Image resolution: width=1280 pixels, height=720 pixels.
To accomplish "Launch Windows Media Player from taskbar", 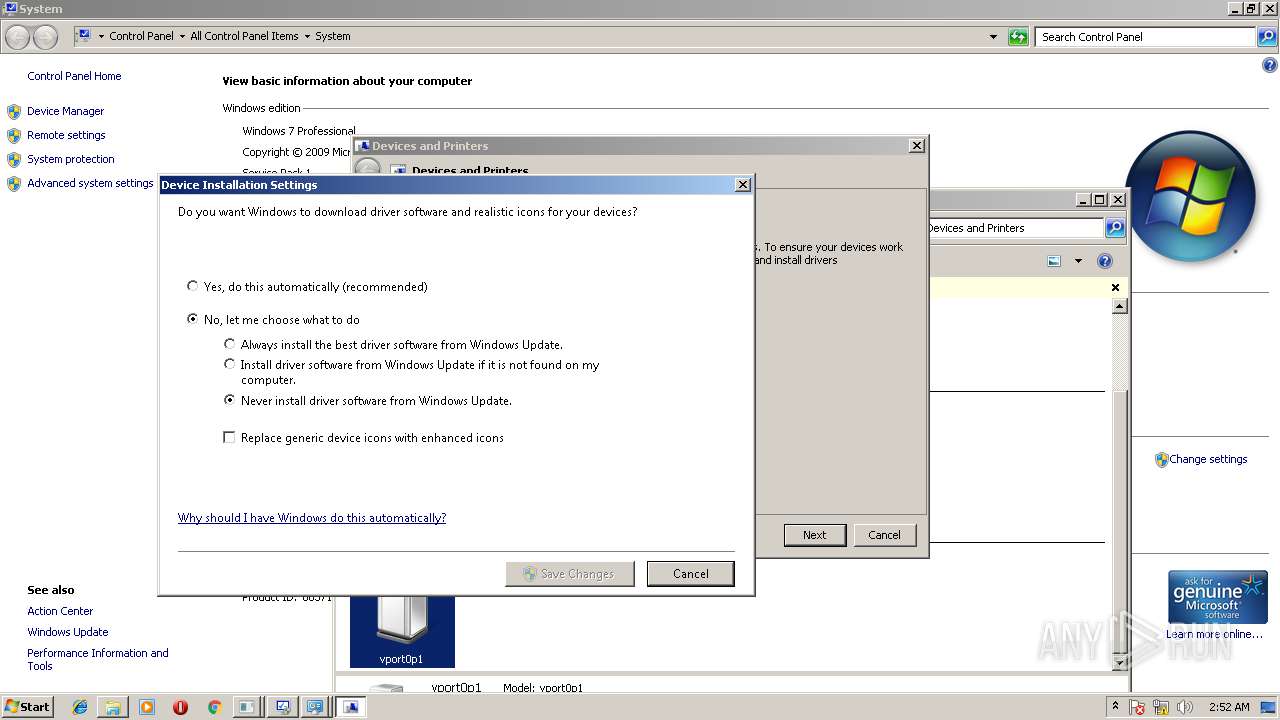I will 147,707.
